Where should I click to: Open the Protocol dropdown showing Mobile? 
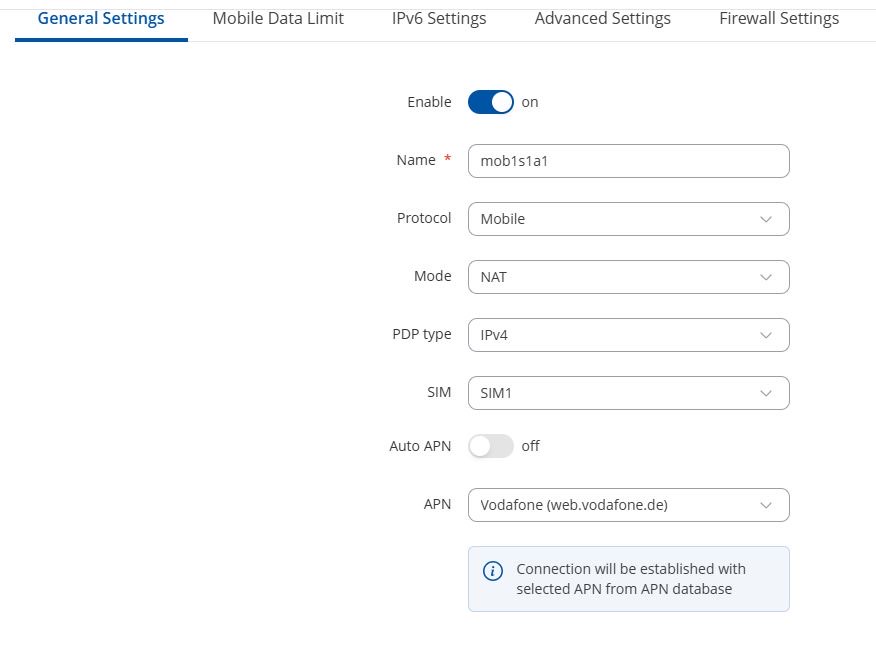[629, 219]
